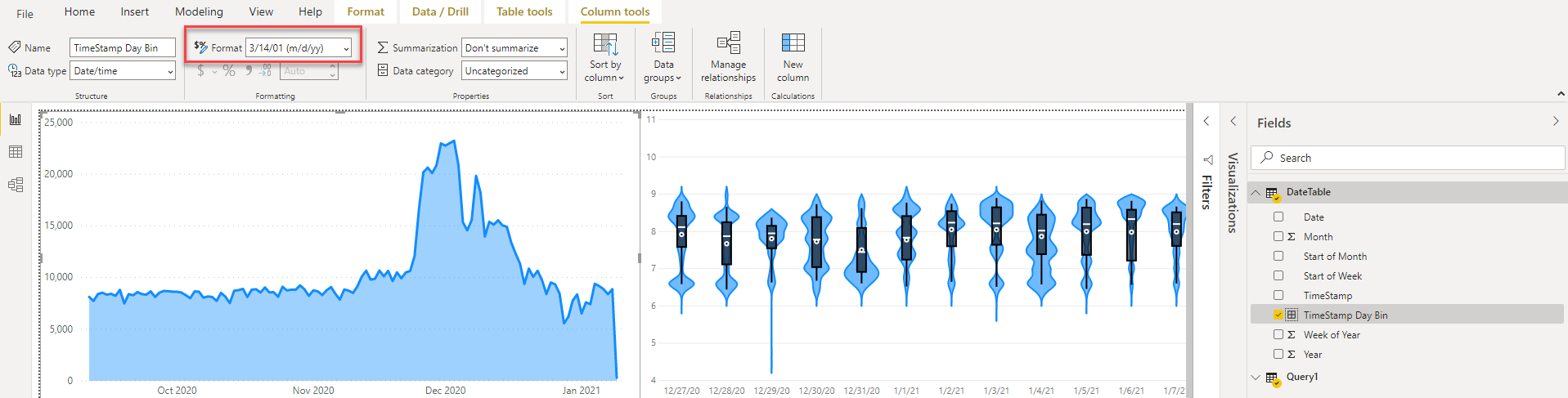Viewport: 1568px width, 398px height.
Task: Uncheck the TimeStamp Day Bin checkbox
Action: (x=1278, y=315)
